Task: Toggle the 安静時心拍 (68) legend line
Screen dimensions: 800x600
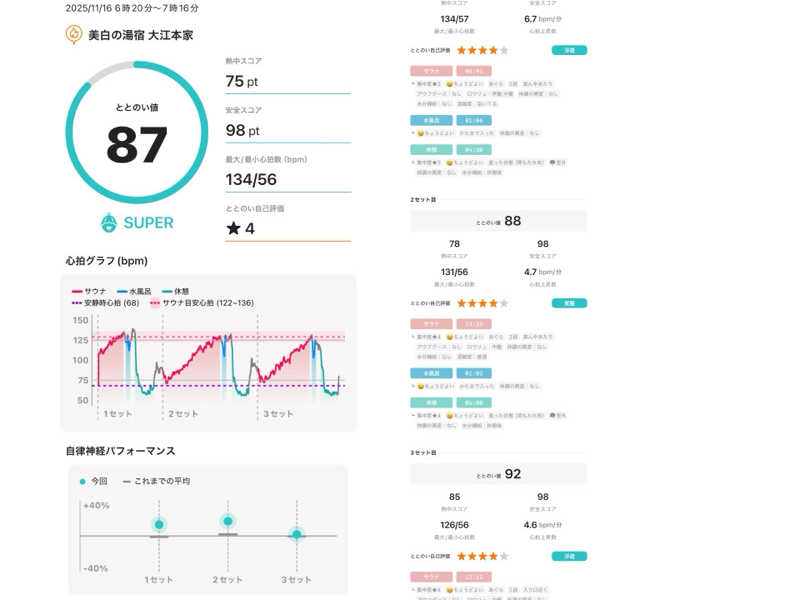Action: coord(104,303)
